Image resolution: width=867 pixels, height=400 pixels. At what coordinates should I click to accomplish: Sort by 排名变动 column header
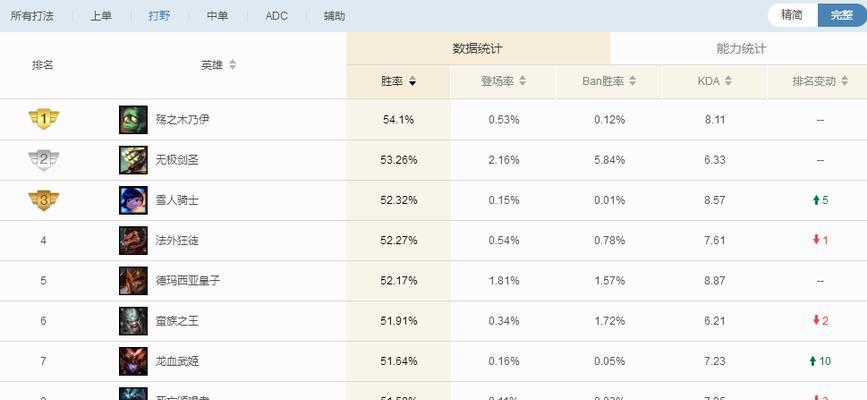(819, 81)
